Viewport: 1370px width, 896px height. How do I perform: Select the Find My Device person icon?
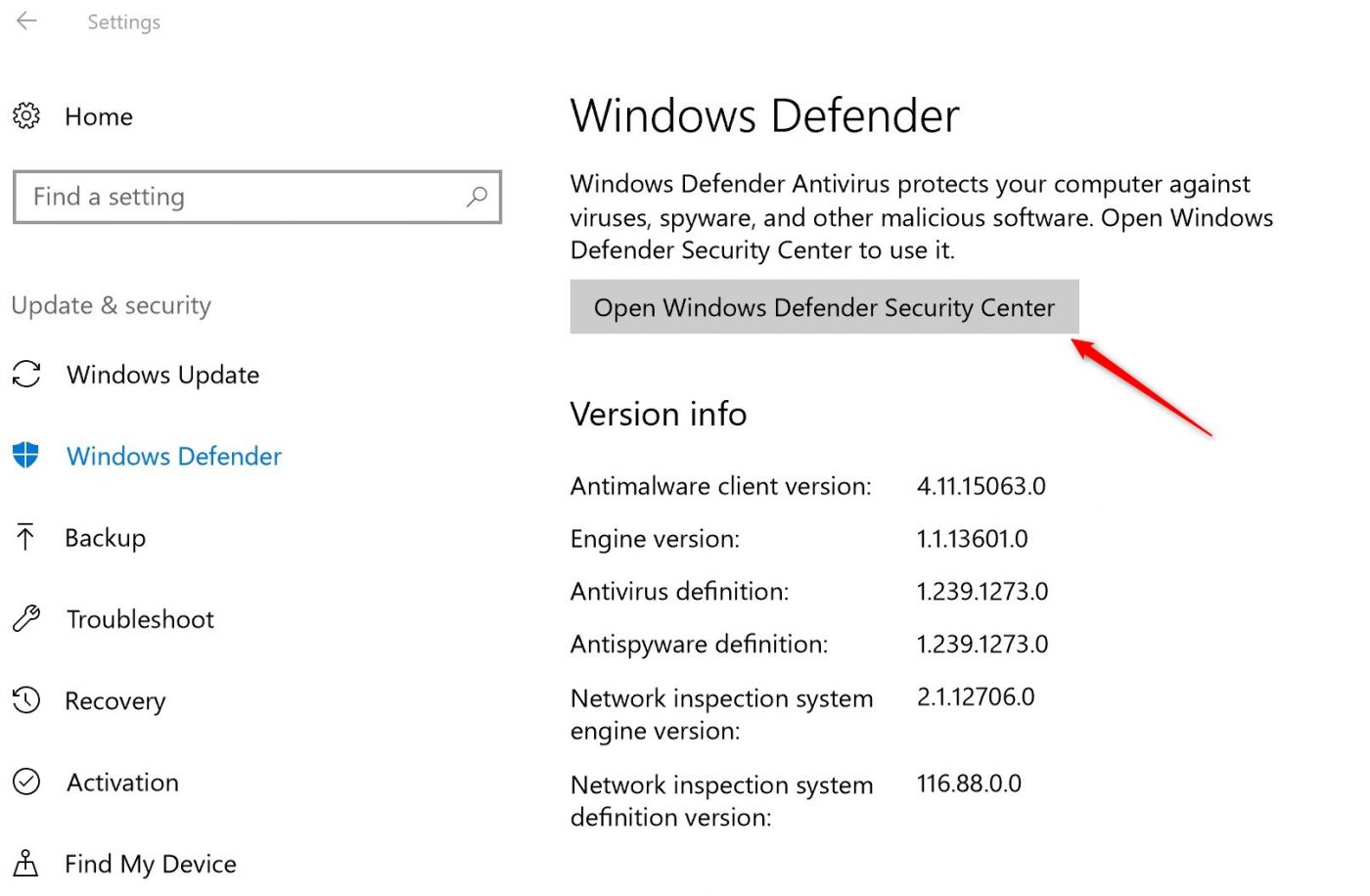tap(27, 862)
